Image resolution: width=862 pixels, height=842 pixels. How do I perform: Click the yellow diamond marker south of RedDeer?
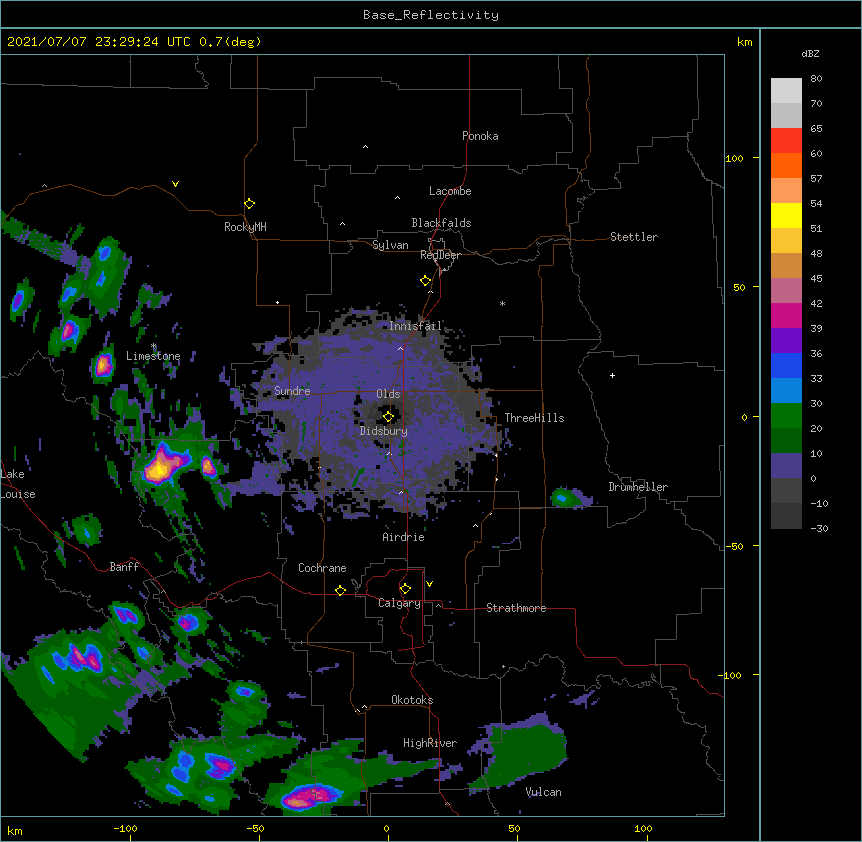(425, 281)
